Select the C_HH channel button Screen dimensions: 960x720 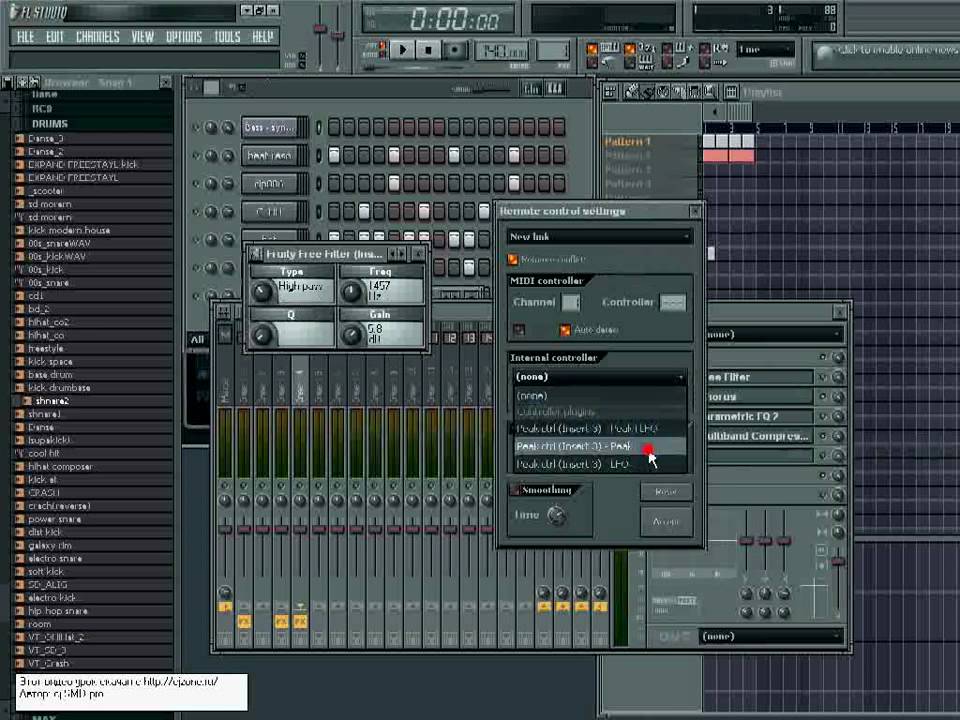click(x=271, y=212)
